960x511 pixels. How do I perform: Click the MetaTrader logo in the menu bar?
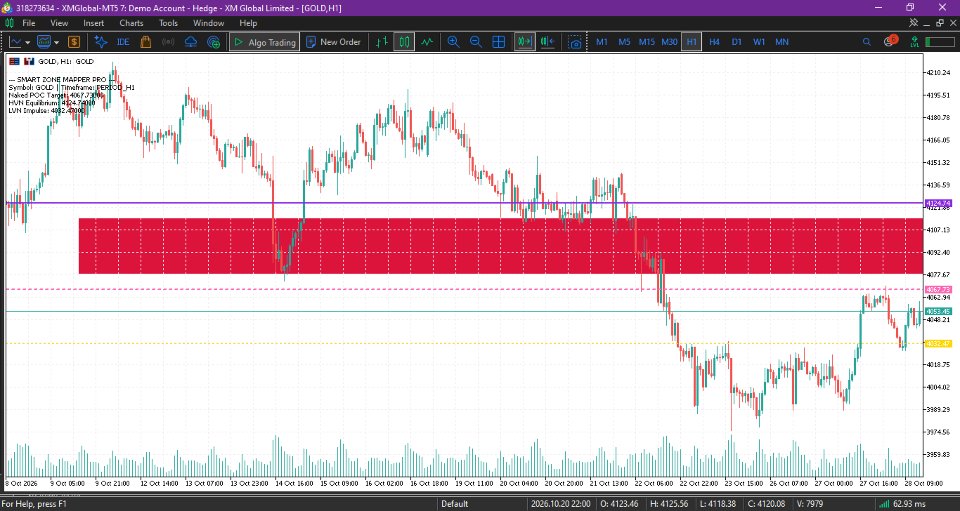click(9, 23)
